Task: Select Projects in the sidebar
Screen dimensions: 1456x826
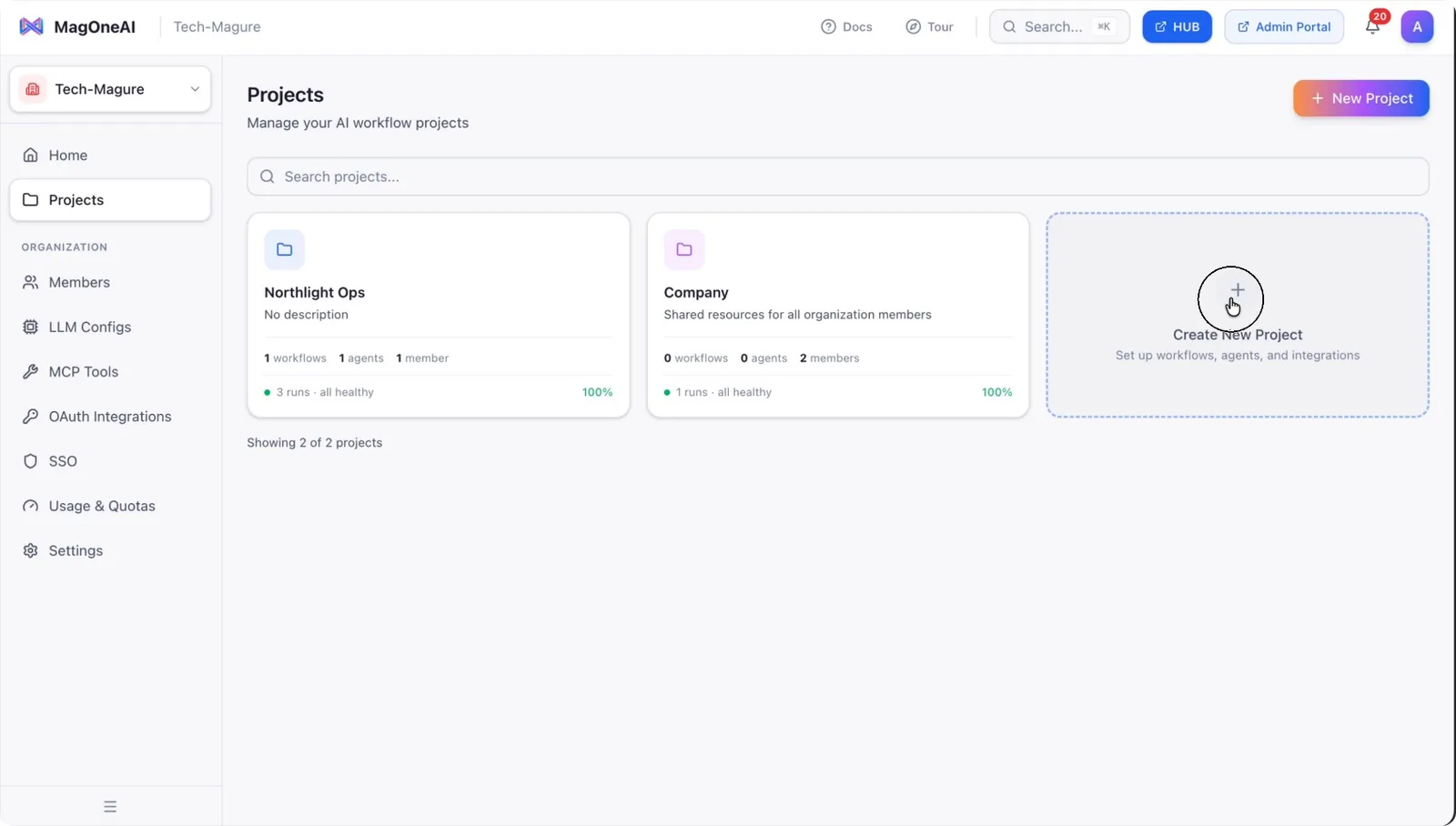Action: click(x=110, y=200)
